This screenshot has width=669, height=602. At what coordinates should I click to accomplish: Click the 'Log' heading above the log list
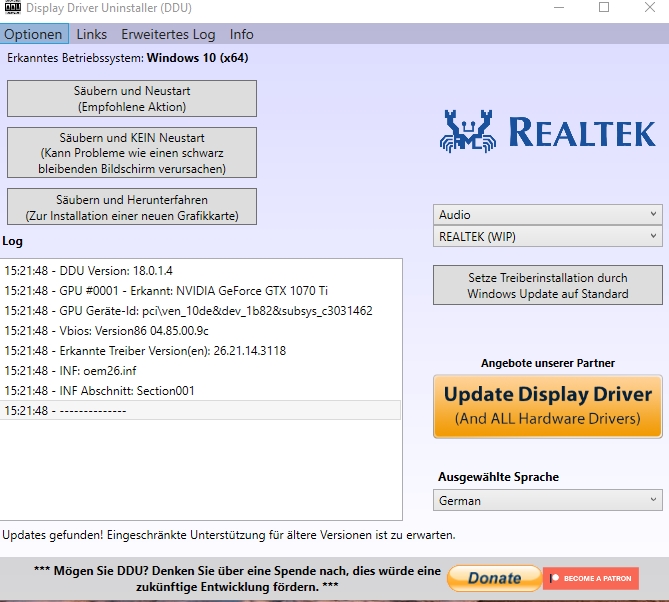coord(12,241)
